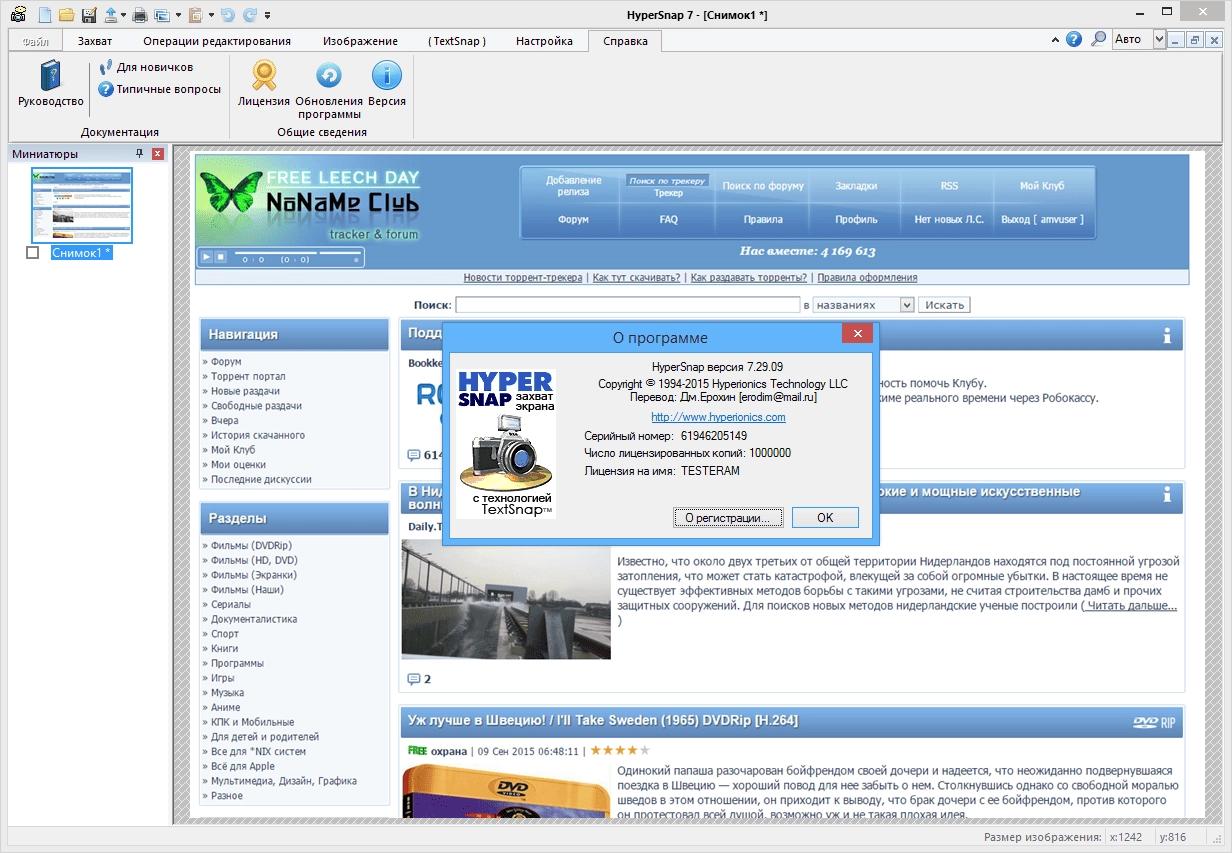Open the Авто zoom level dropdown
The image size is (1232, 853).
(1159, 40)
